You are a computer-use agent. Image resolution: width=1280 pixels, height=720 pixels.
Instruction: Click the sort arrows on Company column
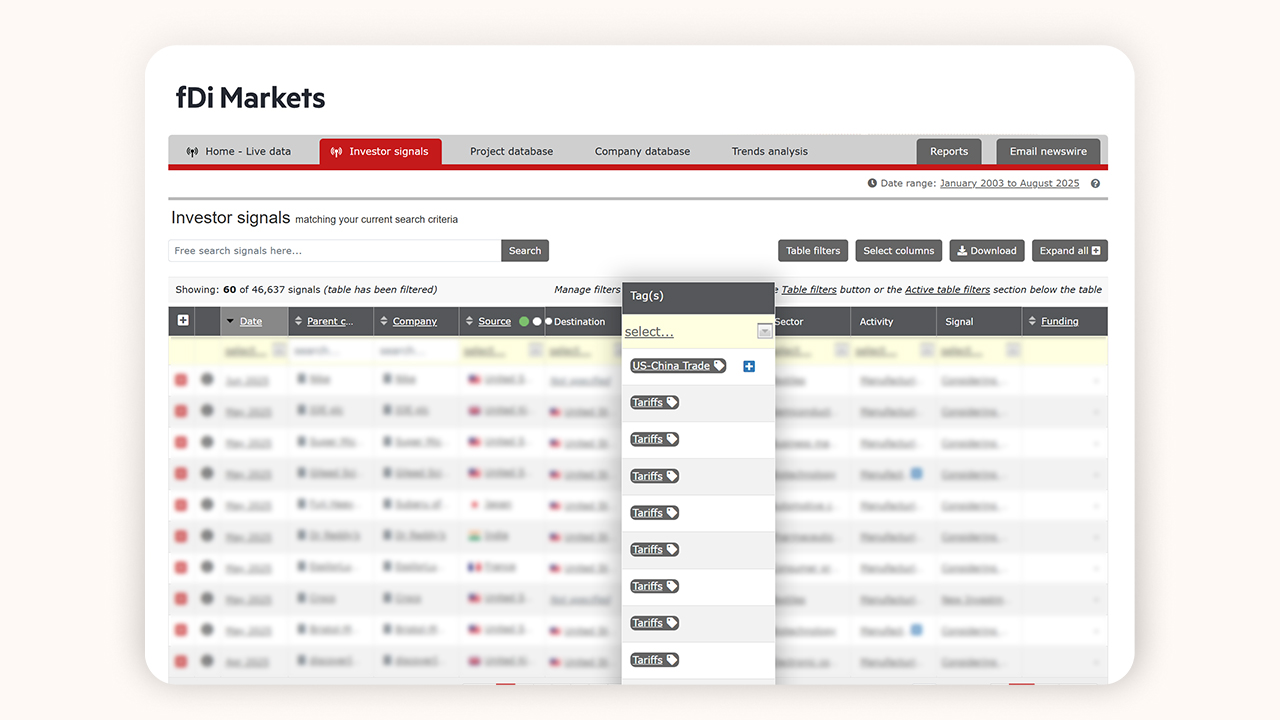pyautogui.click(x=384, y=322)
